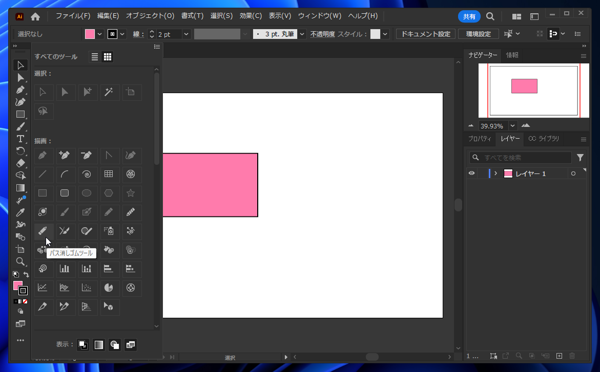Select the Rotate tool in left toolbar
The image size is (600, 372).
[20, 151]
